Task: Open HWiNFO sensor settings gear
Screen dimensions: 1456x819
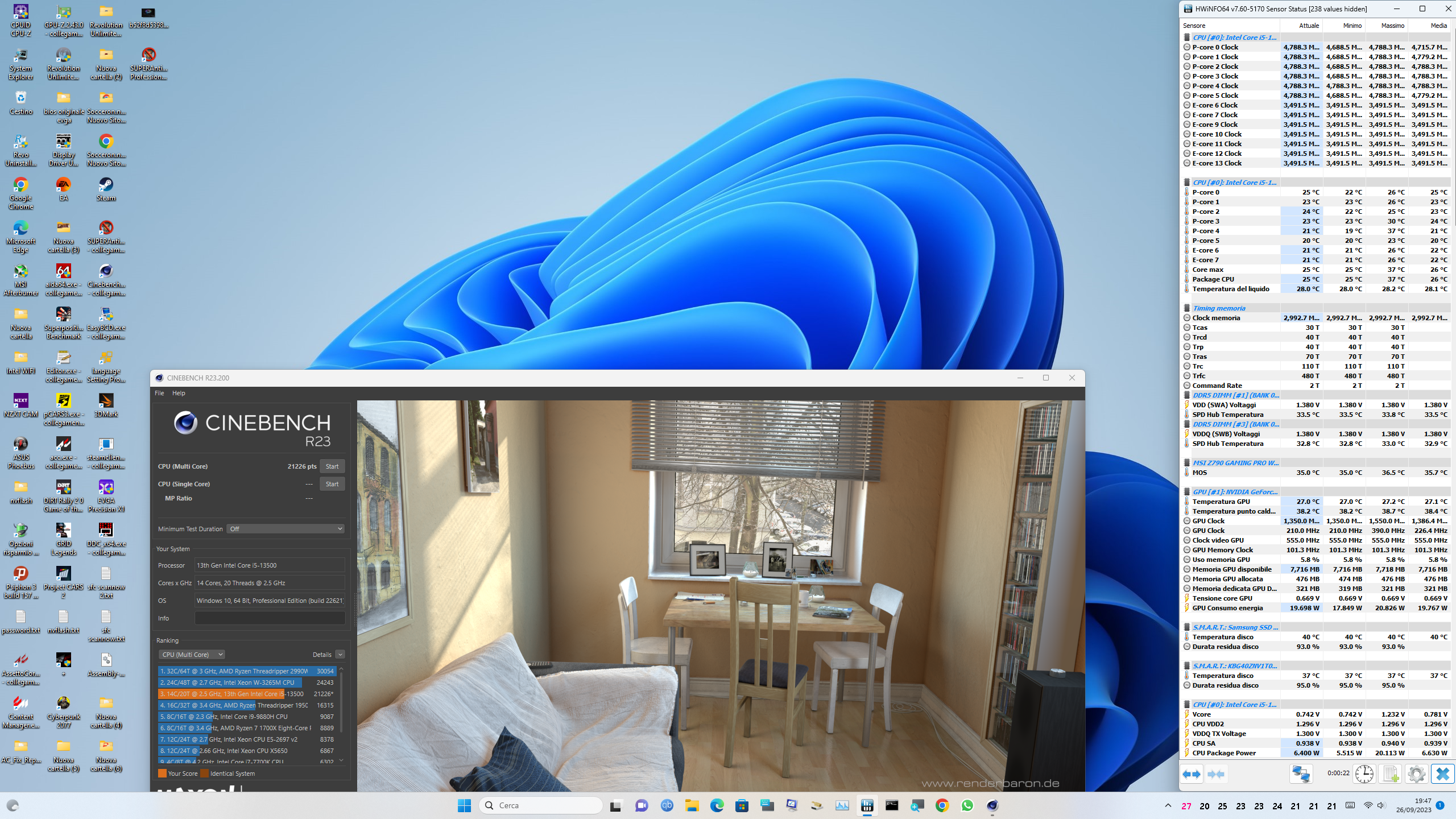Action: [1416, 774]
